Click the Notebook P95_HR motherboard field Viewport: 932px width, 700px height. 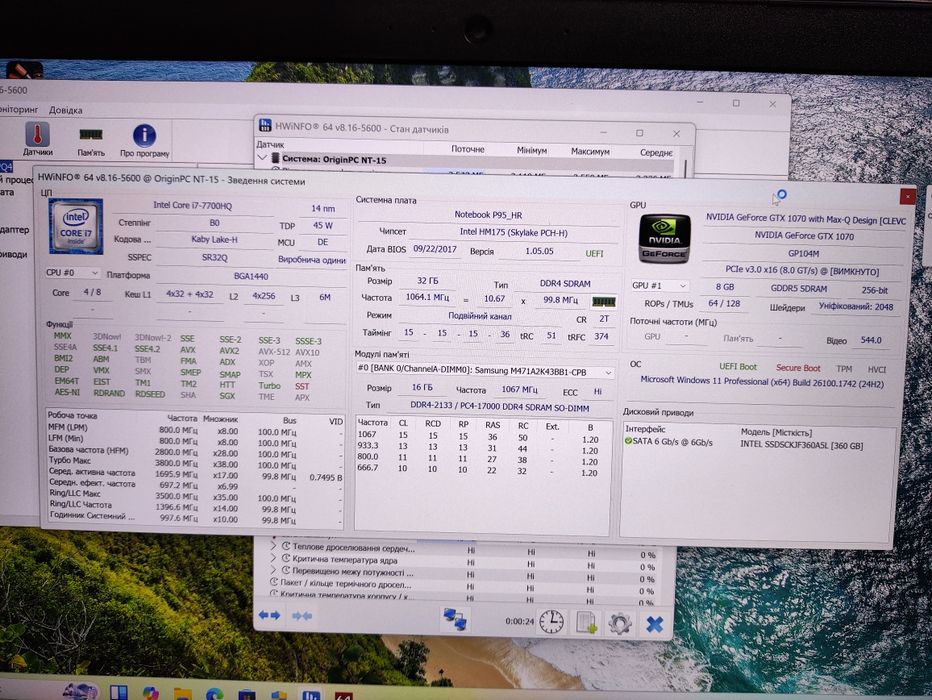[488, 215]
